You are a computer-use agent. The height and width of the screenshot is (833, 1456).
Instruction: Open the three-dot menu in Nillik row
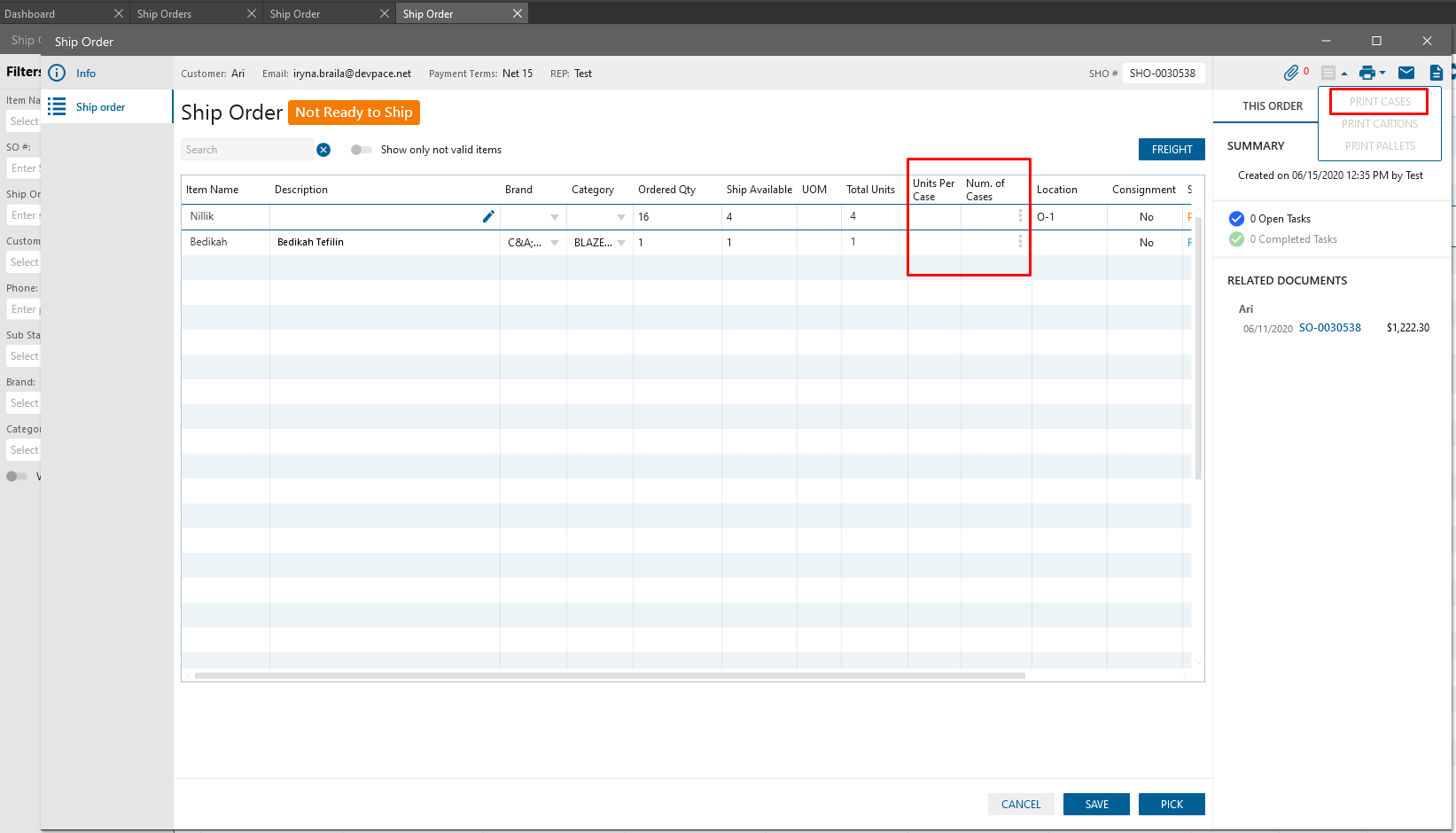[1020, 215]
